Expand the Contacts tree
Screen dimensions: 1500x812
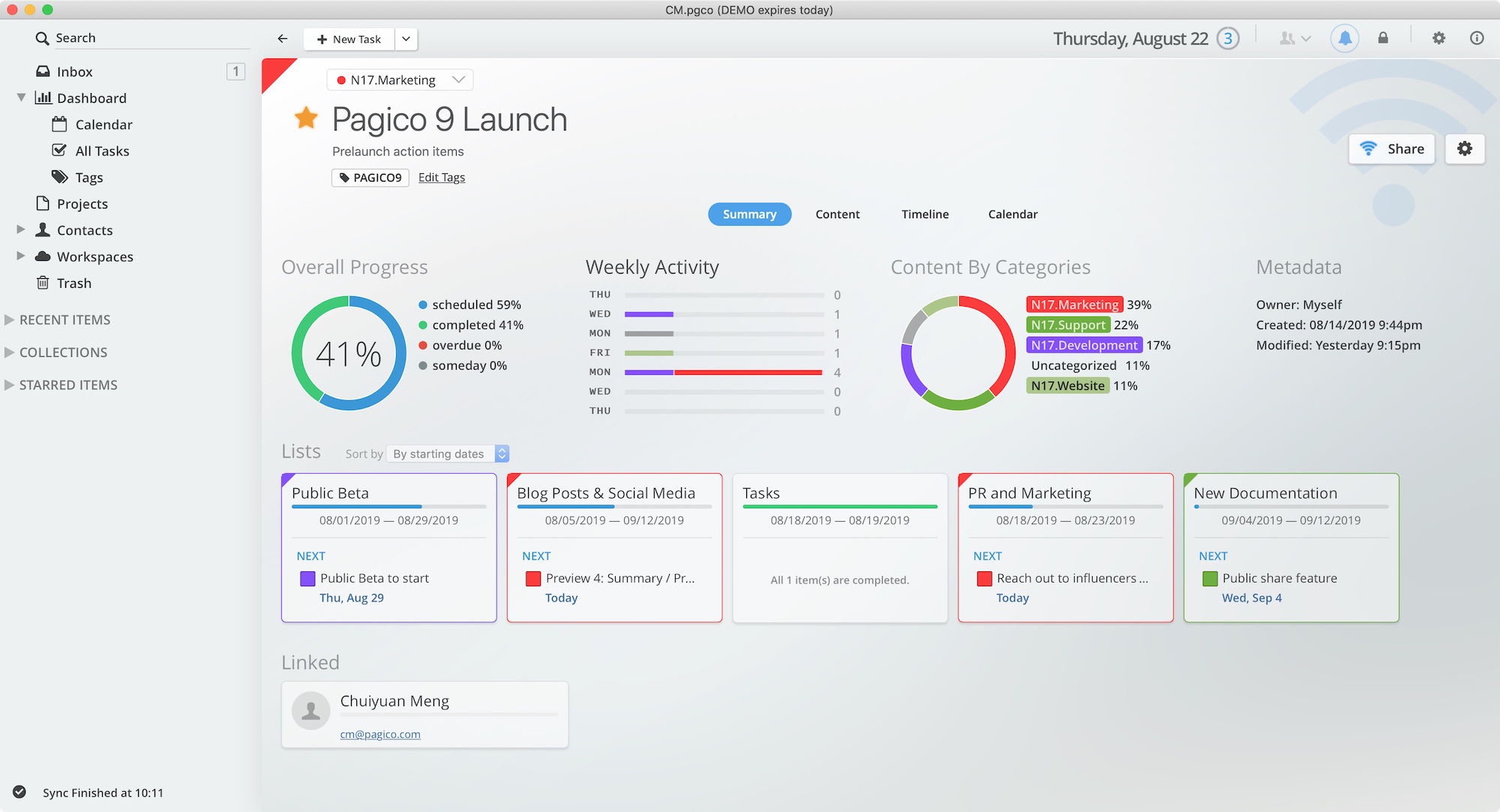tap(21, 229)
